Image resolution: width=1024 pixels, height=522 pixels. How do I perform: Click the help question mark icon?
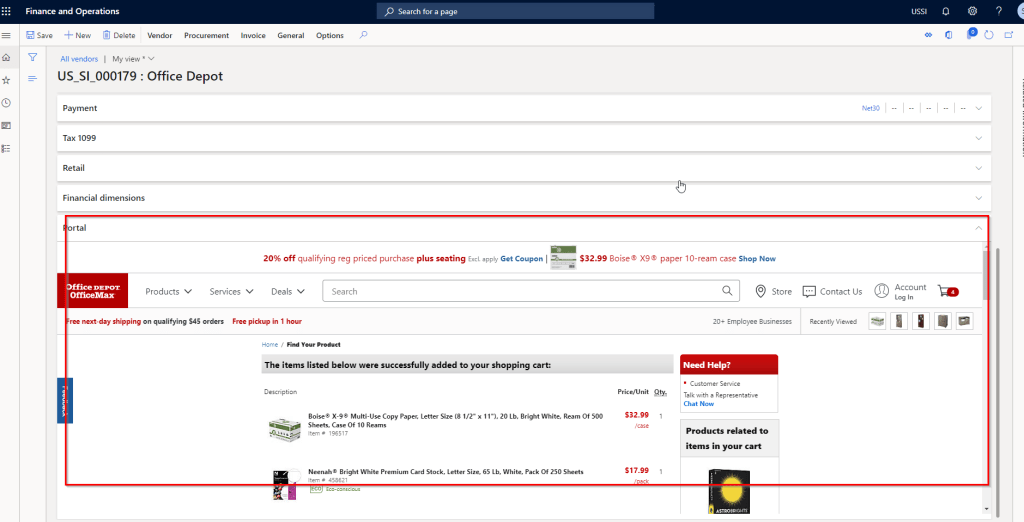[x=998, y=11]
